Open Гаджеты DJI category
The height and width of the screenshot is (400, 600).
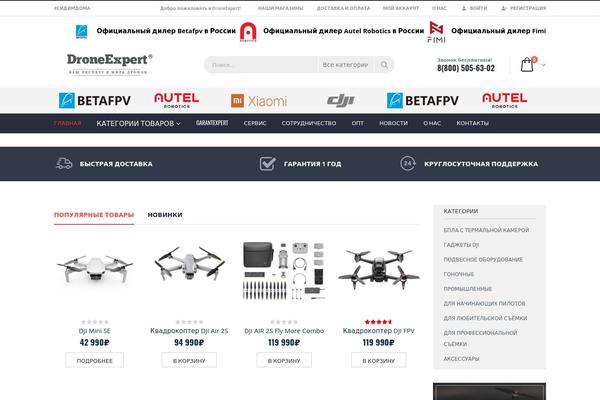coord(461,245)
